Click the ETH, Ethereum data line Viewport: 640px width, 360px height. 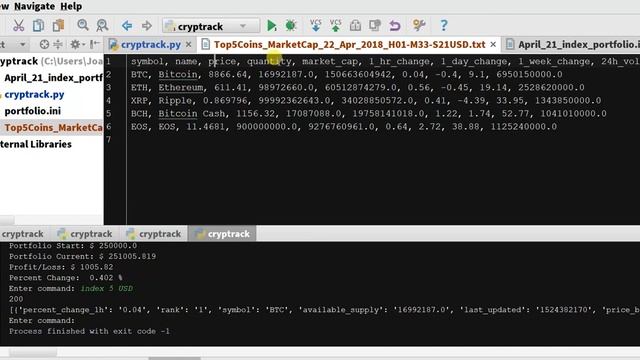[357, 88]
